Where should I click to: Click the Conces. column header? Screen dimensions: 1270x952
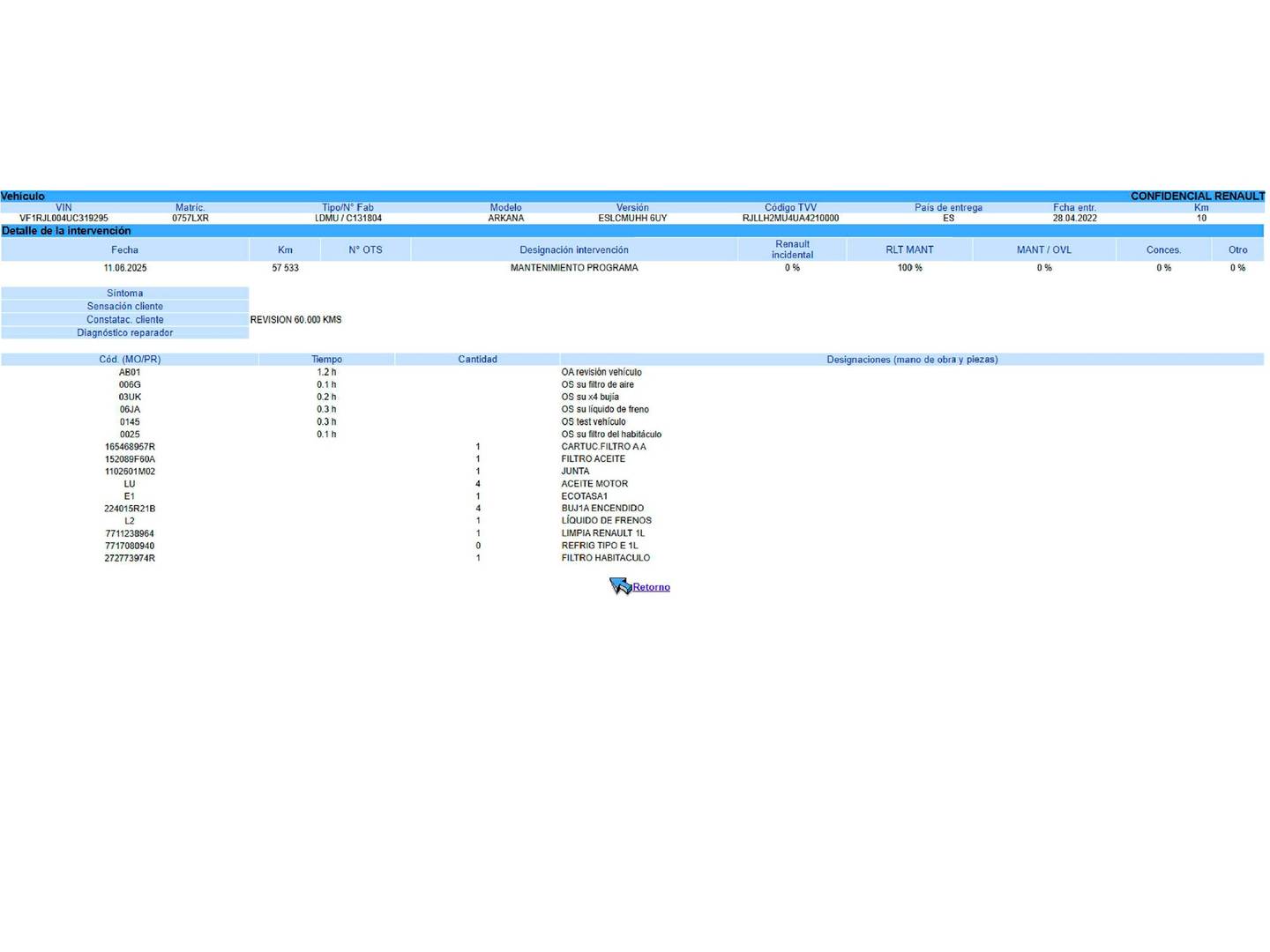coord(1164,250)
